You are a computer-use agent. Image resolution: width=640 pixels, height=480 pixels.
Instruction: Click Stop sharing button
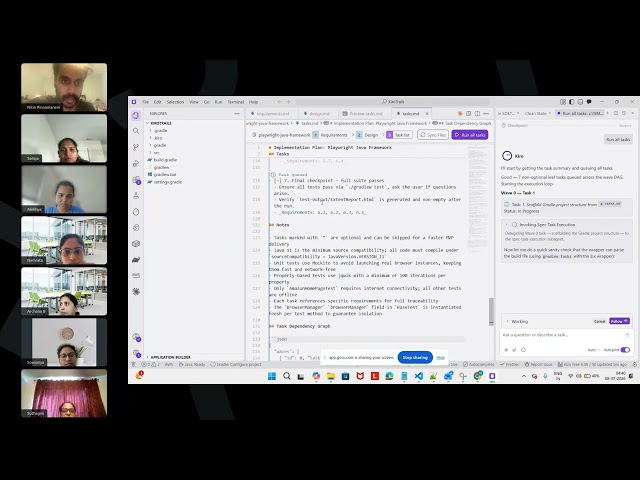(415, 358)
